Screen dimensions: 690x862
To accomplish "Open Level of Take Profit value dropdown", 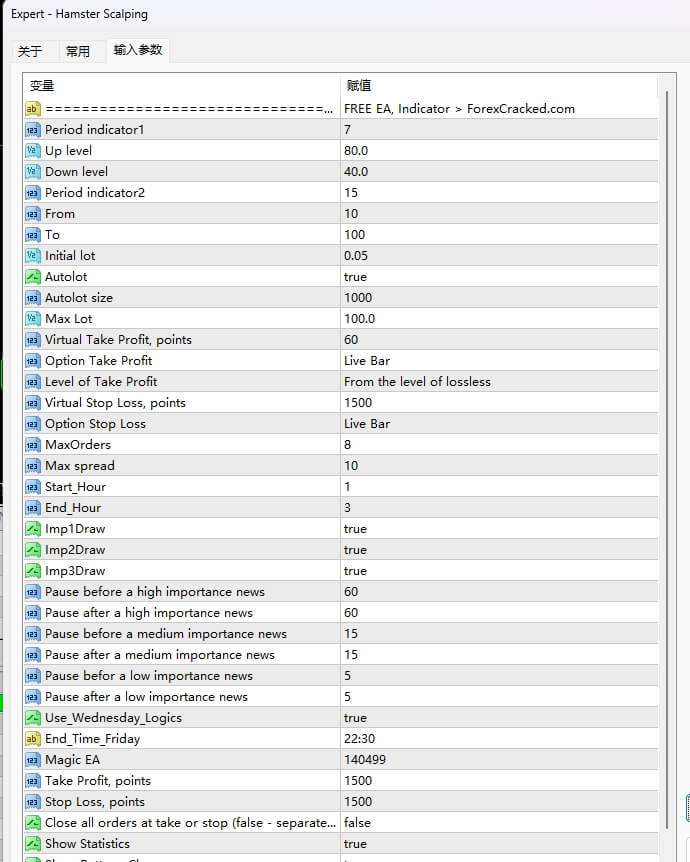I will click(417, 382).
